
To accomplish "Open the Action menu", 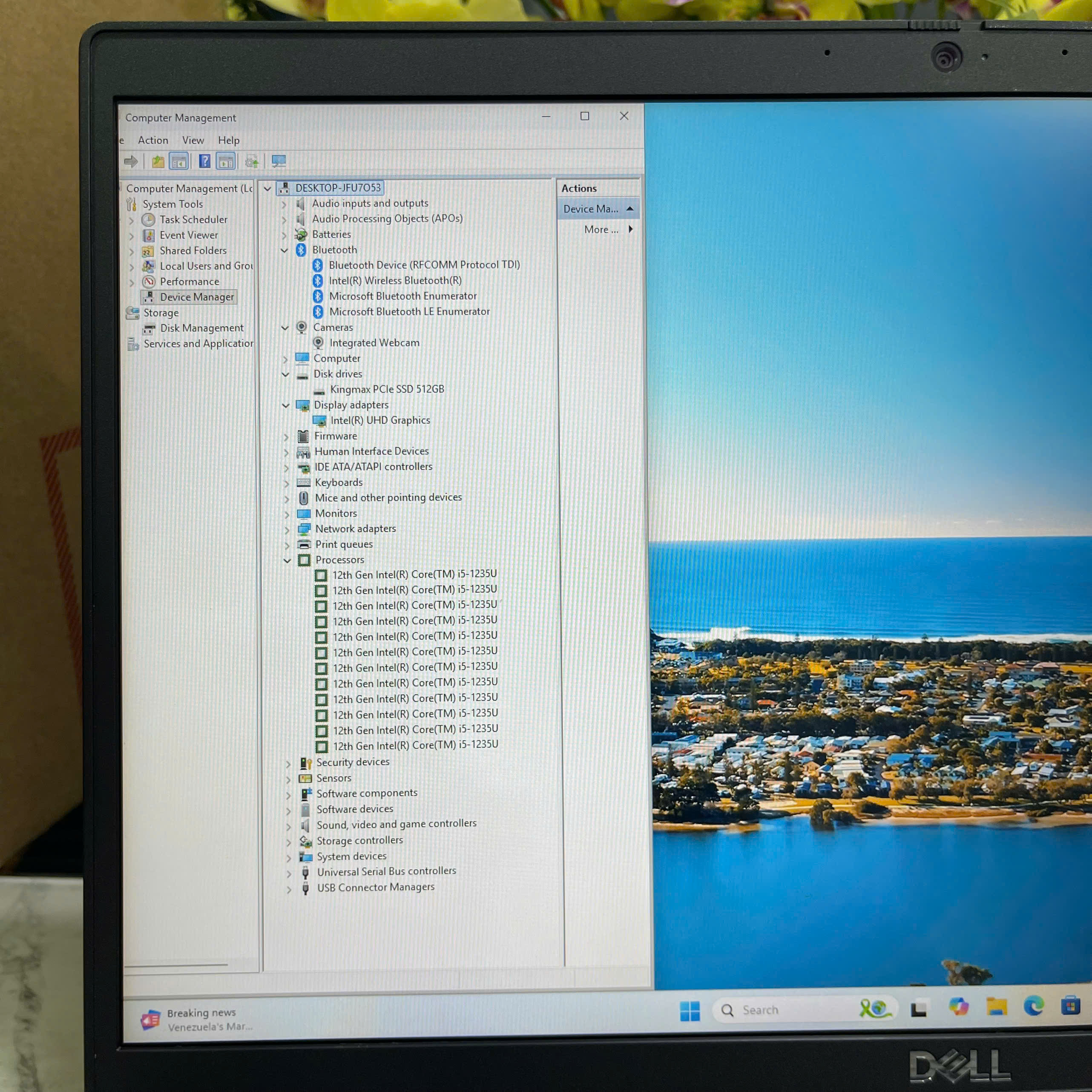I will pos(153,140).
